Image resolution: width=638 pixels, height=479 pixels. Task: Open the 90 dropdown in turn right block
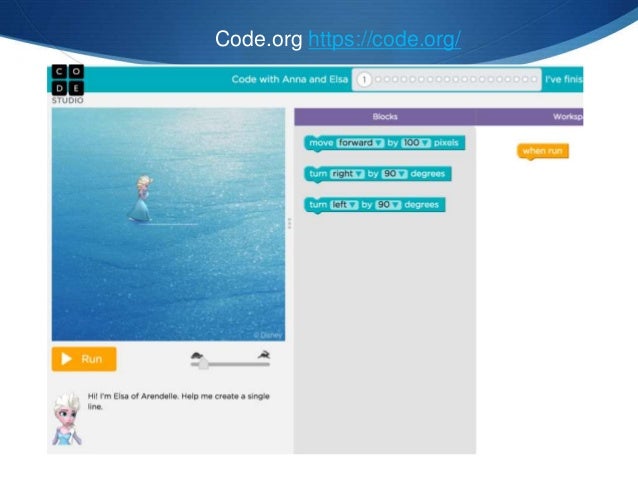tap(394, 174)
